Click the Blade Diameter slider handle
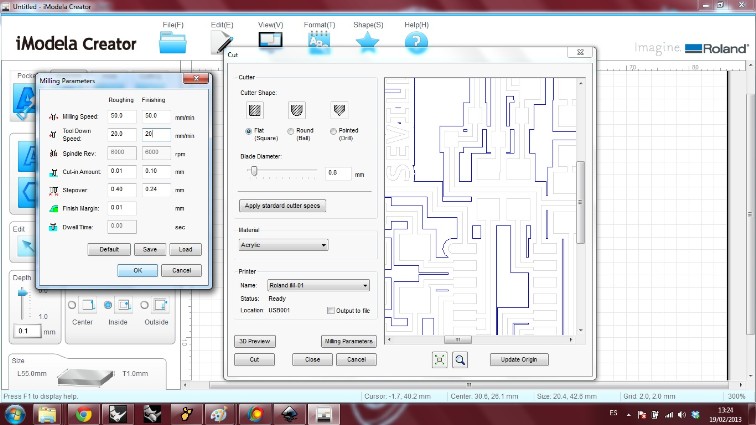Image resolution: width=756 pixels, height=425 pixels. click(254, 171)
